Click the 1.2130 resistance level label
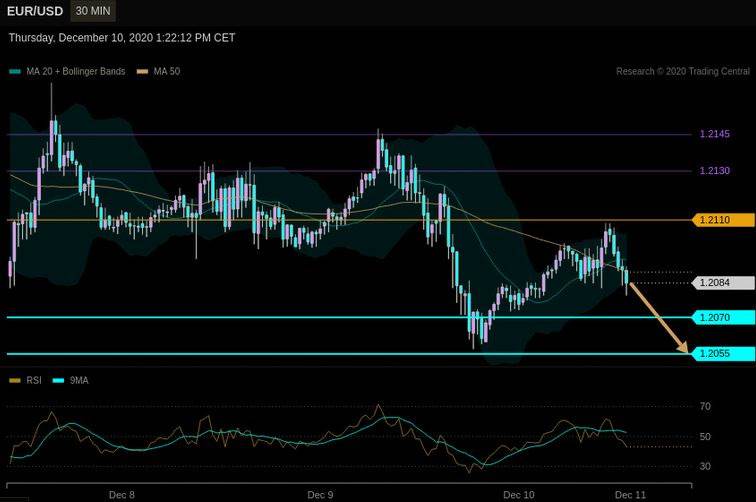The height and width of the screenshot is (502, 756). point(715,171)
